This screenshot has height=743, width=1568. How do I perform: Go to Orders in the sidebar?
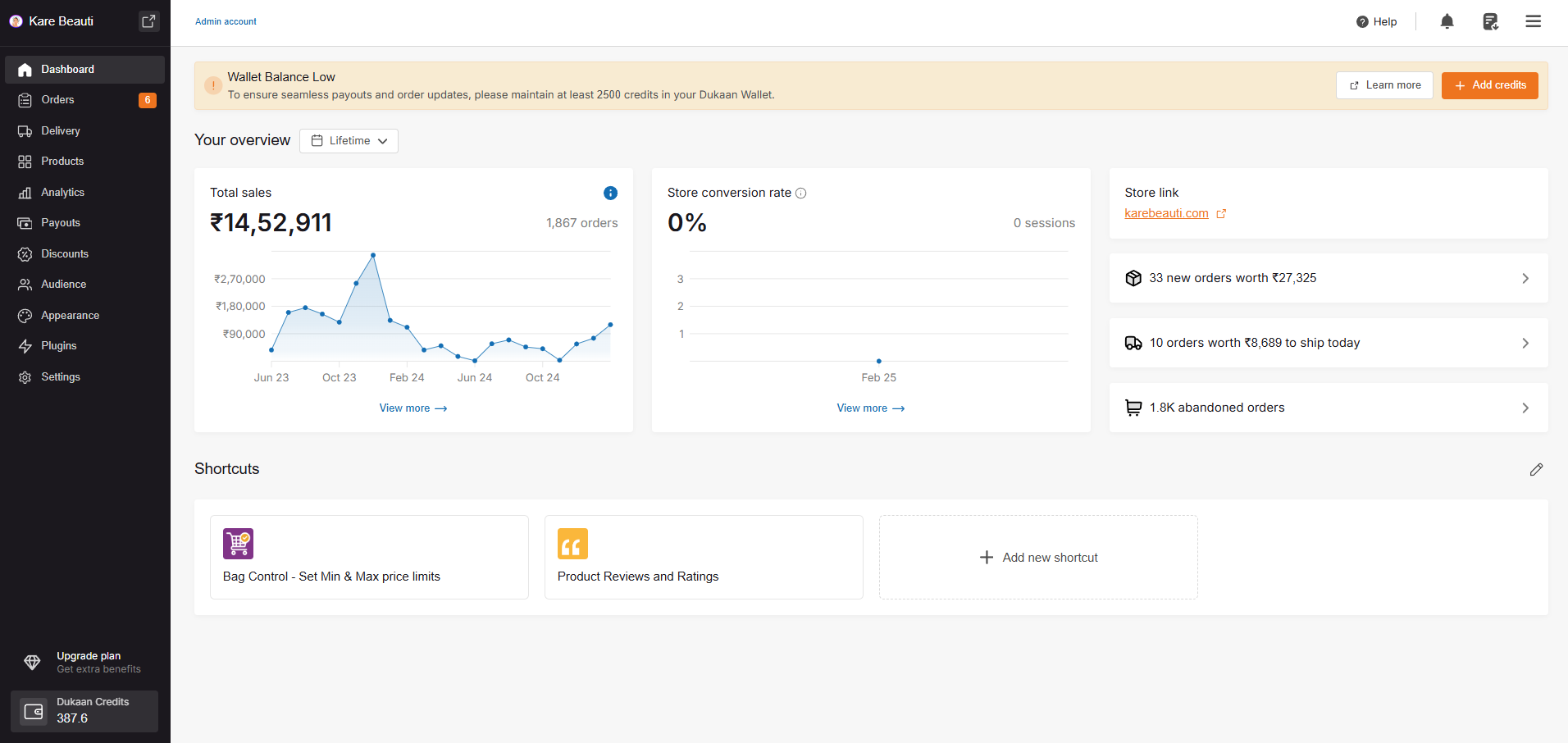[58, 100]
